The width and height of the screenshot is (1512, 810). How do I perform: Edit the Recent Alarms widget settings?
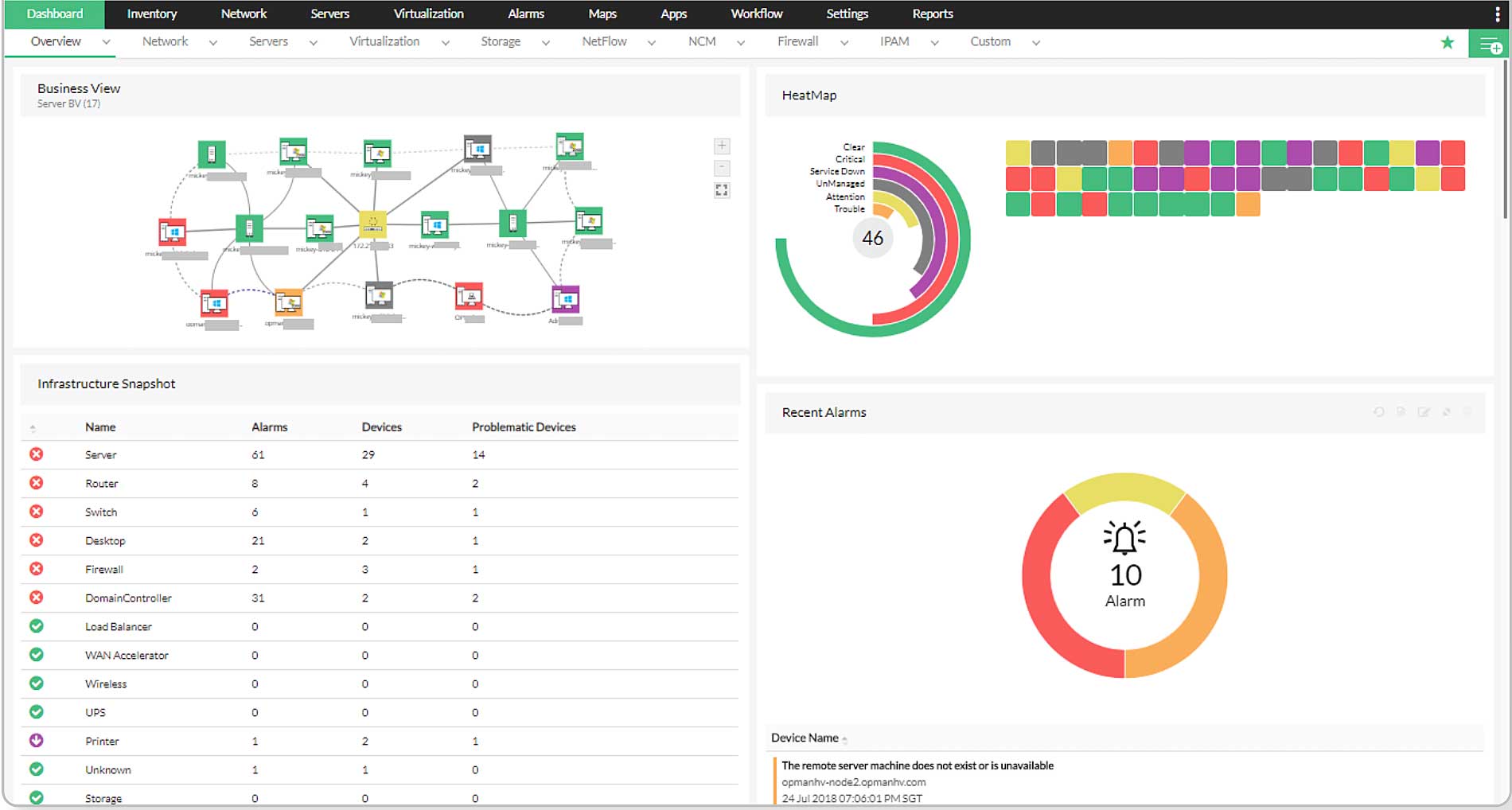pyautogui.click(x=1424, y=412)
